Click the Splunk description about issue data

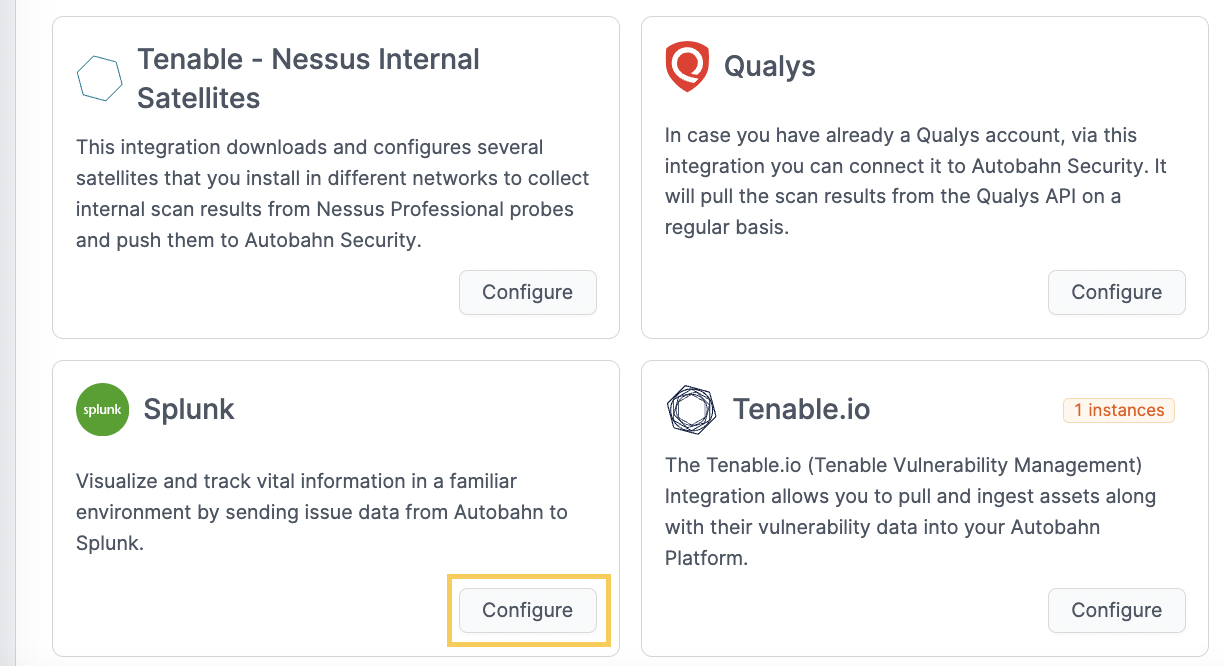[322, 512]
